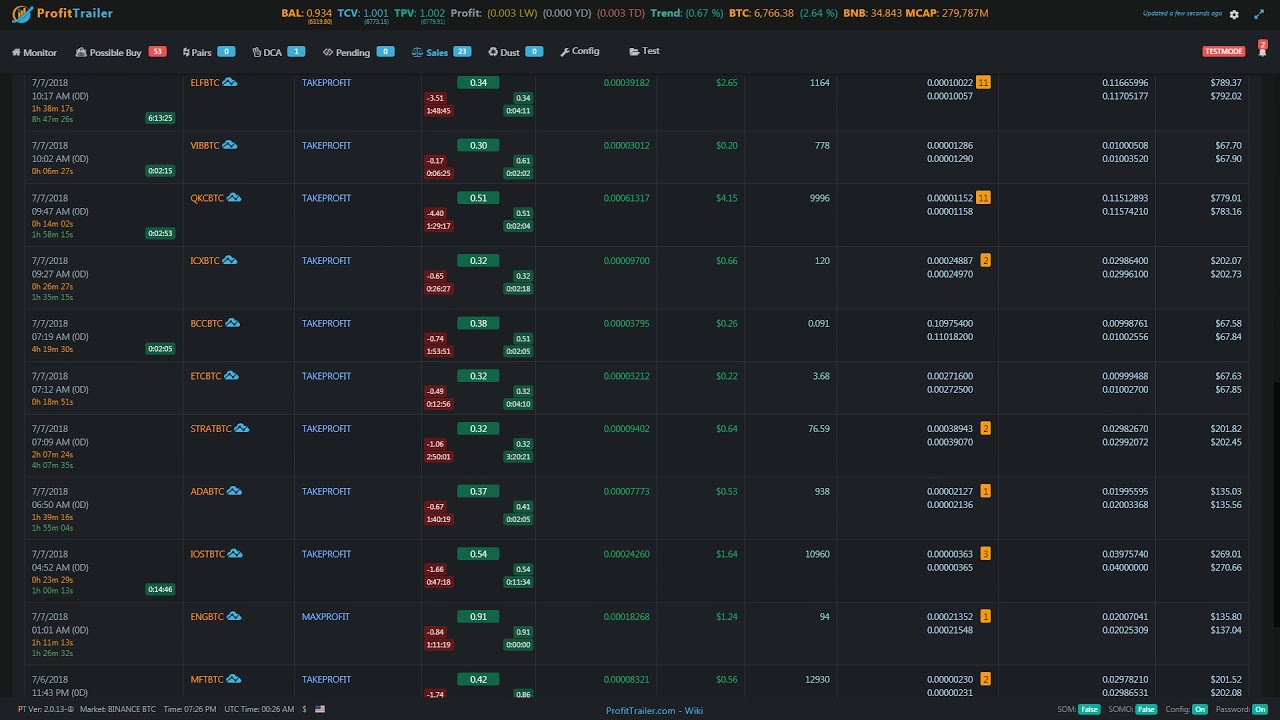Open the BCCBTC coin link
The width and height of the screenshot is (1280, 720).
[x=206, y=324]
